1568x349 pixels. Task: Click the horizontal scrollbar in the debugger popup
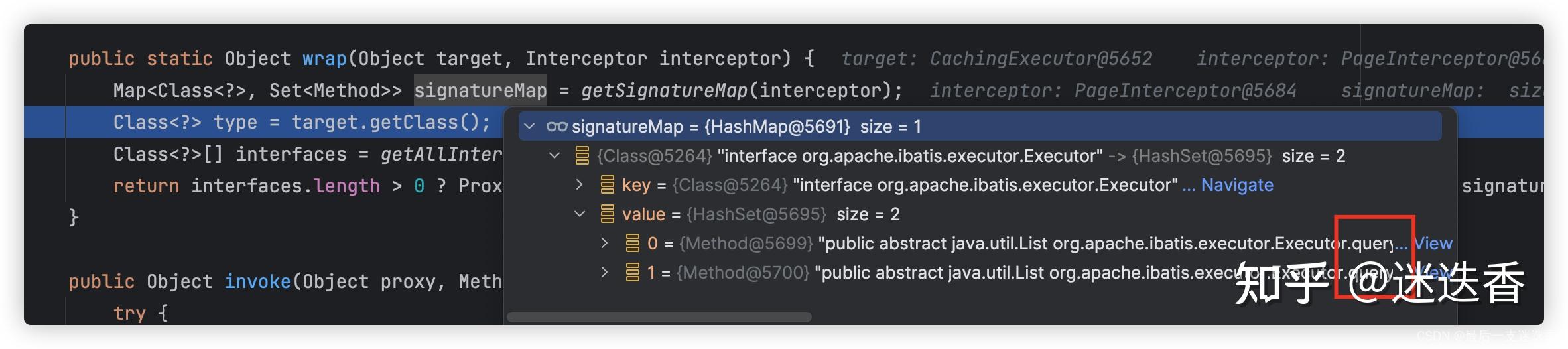pos(659,317)
